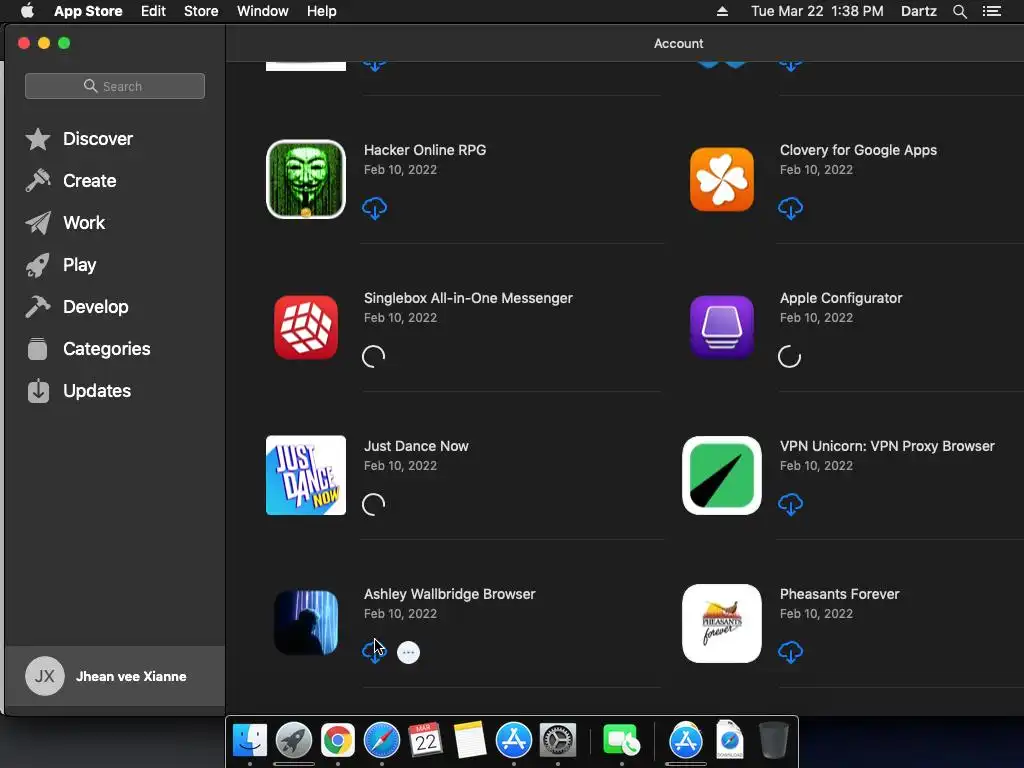Click Just Dance Now loading spinner
1024x768 pixels.
(374, 504)
